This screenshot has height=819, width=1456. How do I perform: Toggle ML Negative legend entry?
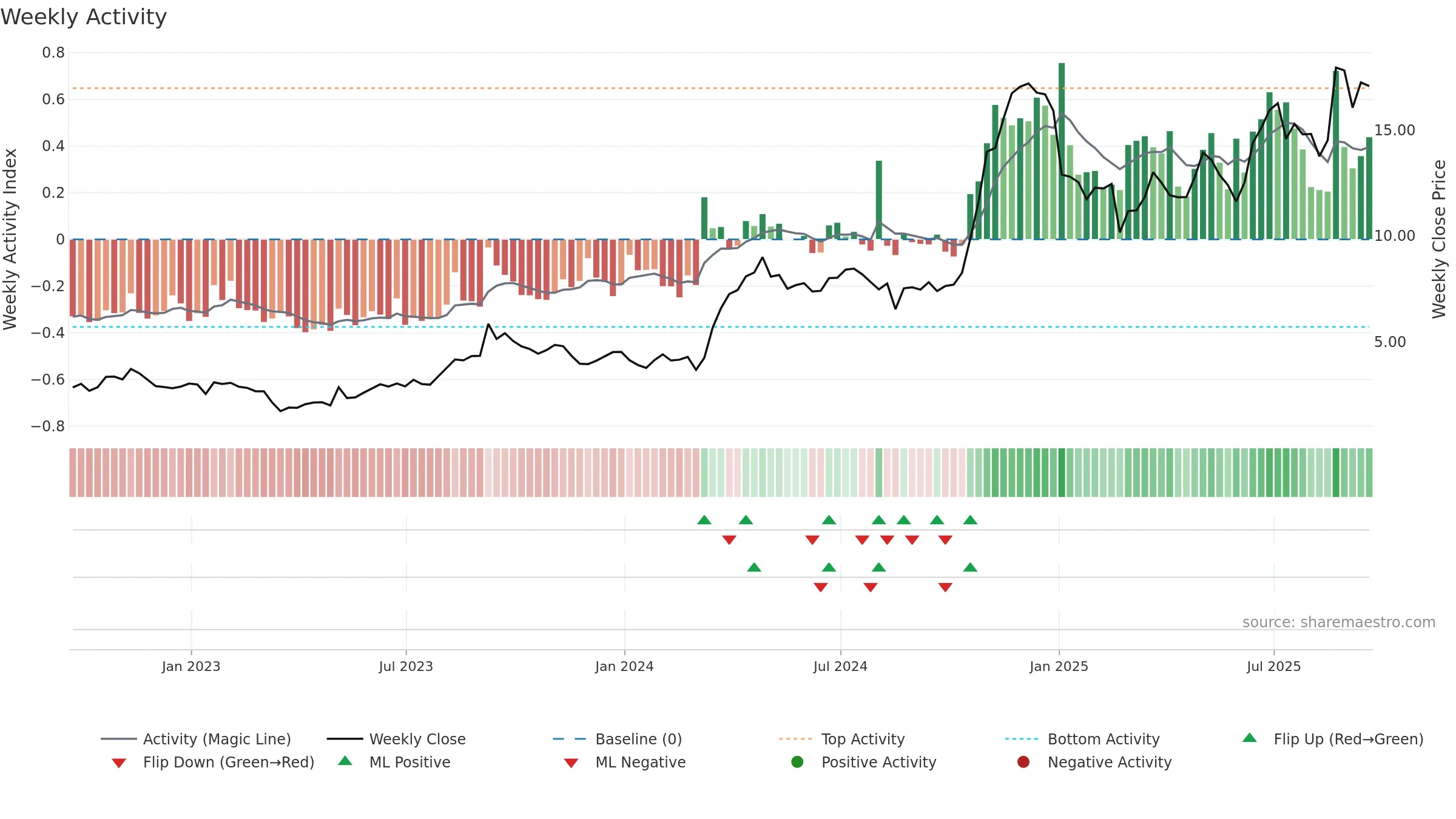tap(625, 762)
